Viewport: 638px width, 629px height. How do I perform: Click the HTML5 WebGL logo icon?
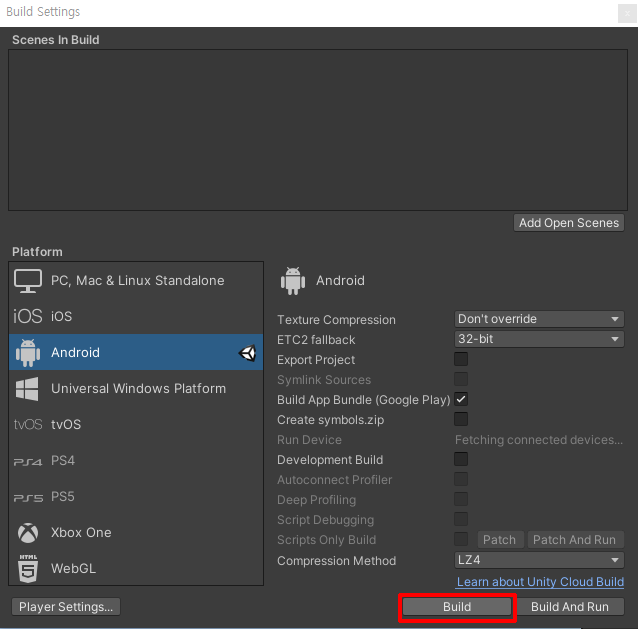click(28, 568)
